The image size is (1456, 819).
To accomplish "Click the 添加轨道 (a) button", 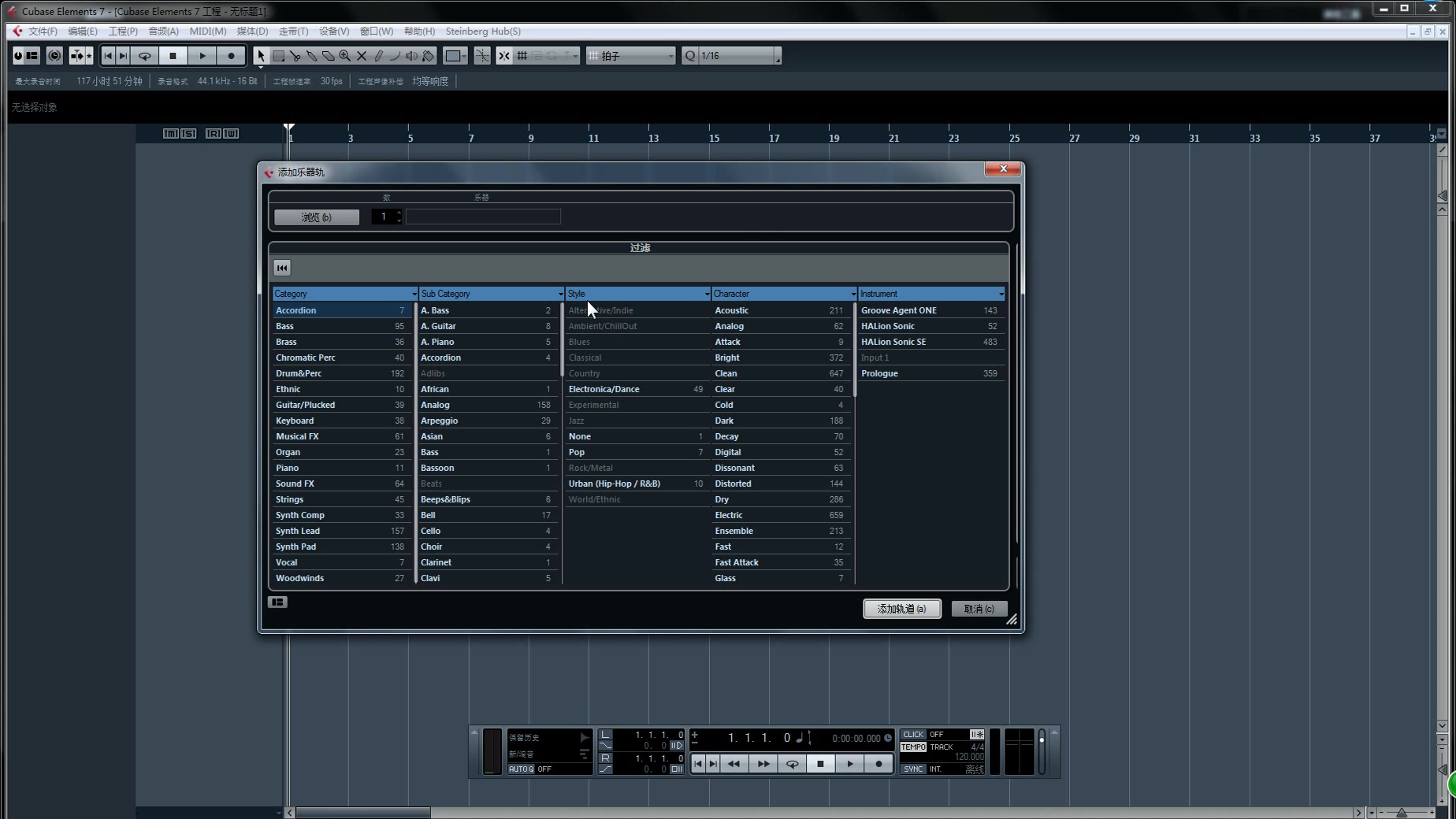I will [901, 609].
